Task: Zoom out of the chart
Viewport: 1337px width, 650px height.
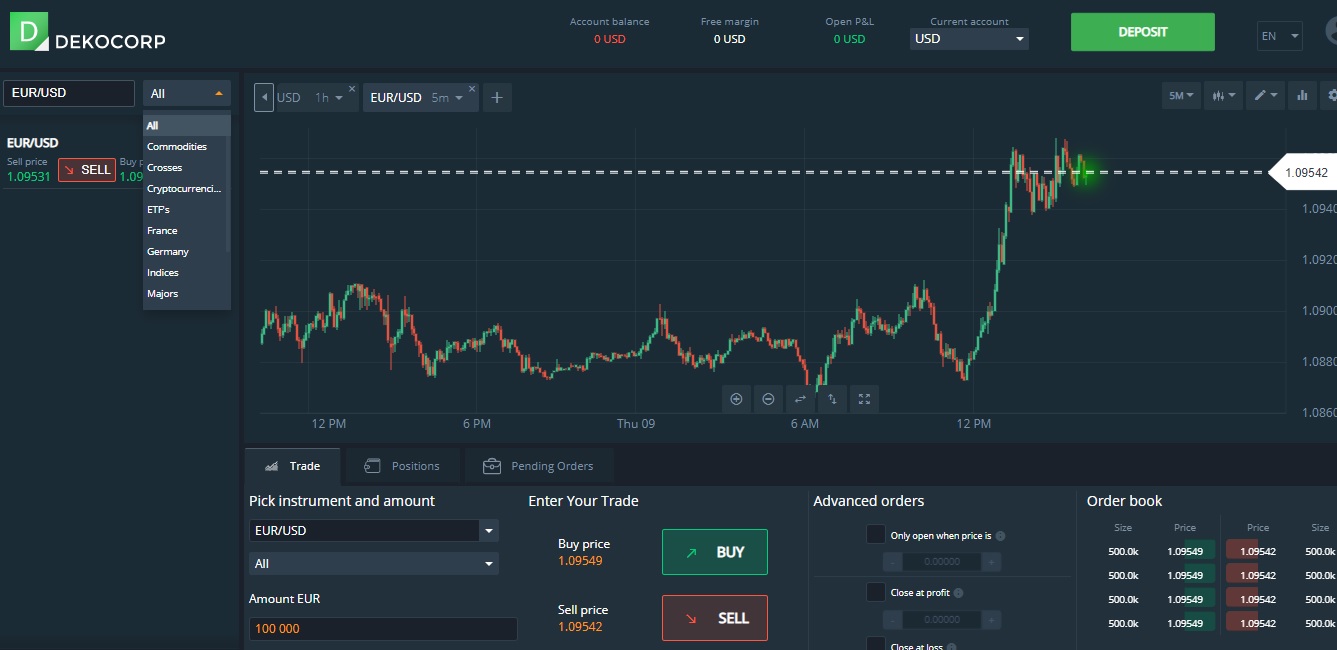Action: click(768, 399)
